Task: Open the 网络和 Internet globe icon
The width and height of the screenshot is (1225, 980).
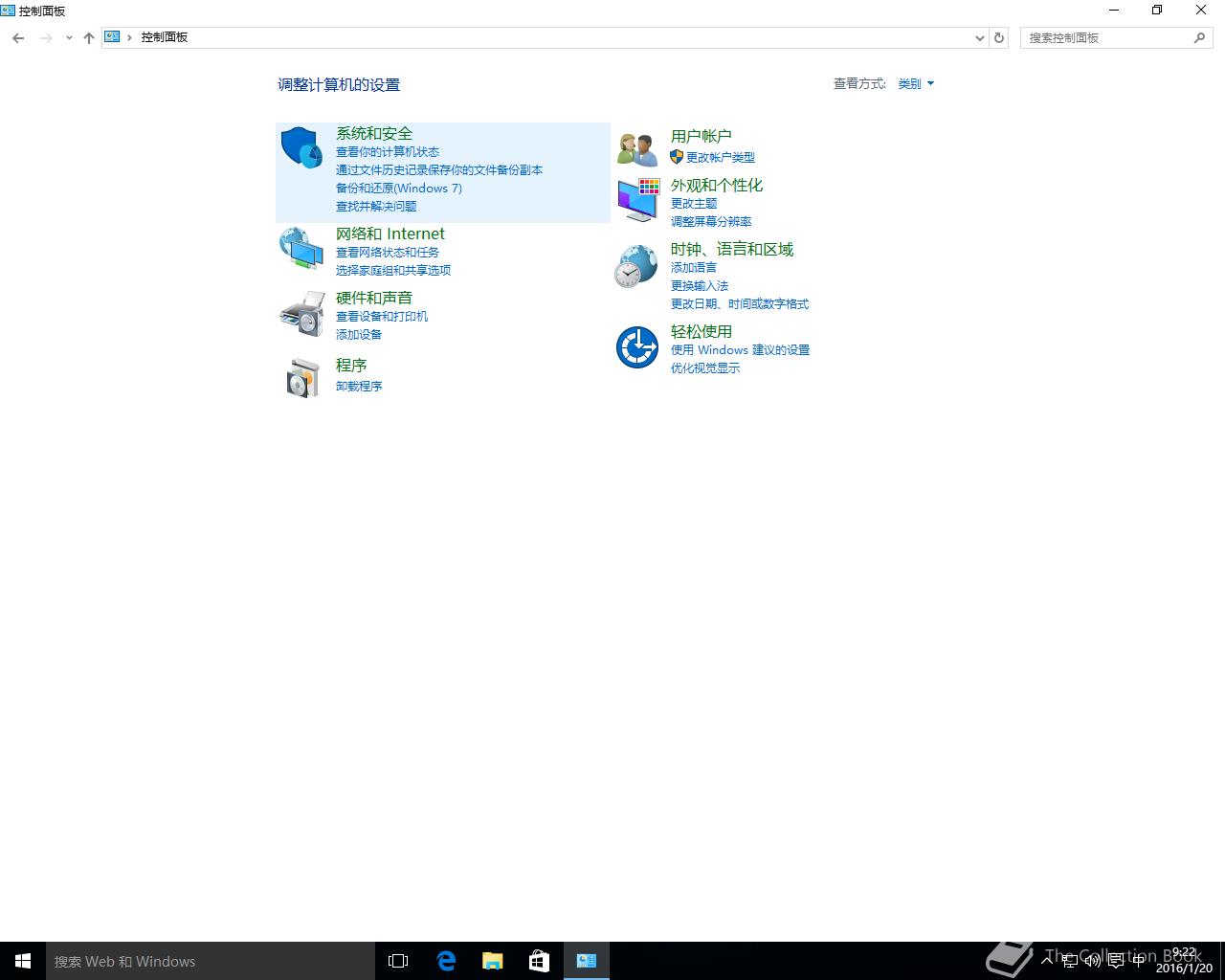Action: (301, 248)
